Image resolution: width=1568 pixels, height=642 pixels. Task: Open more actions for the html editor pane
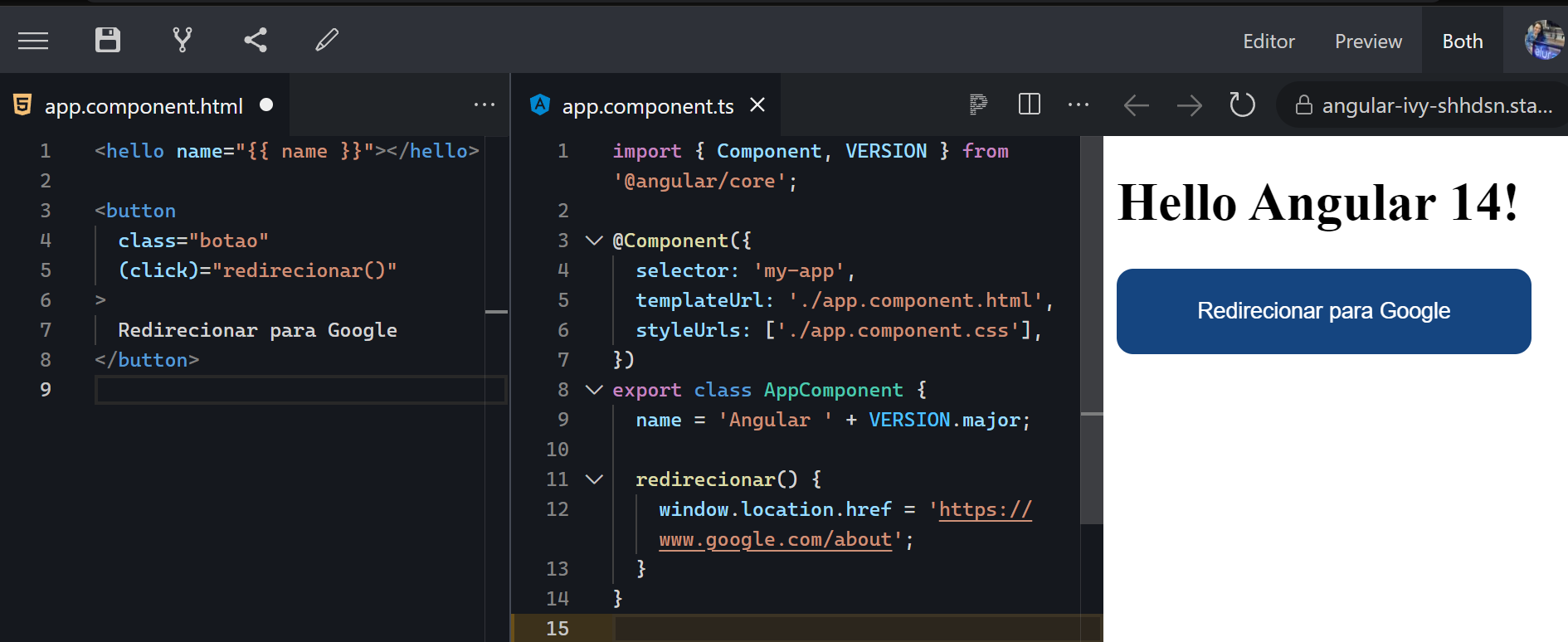point(485,105)
